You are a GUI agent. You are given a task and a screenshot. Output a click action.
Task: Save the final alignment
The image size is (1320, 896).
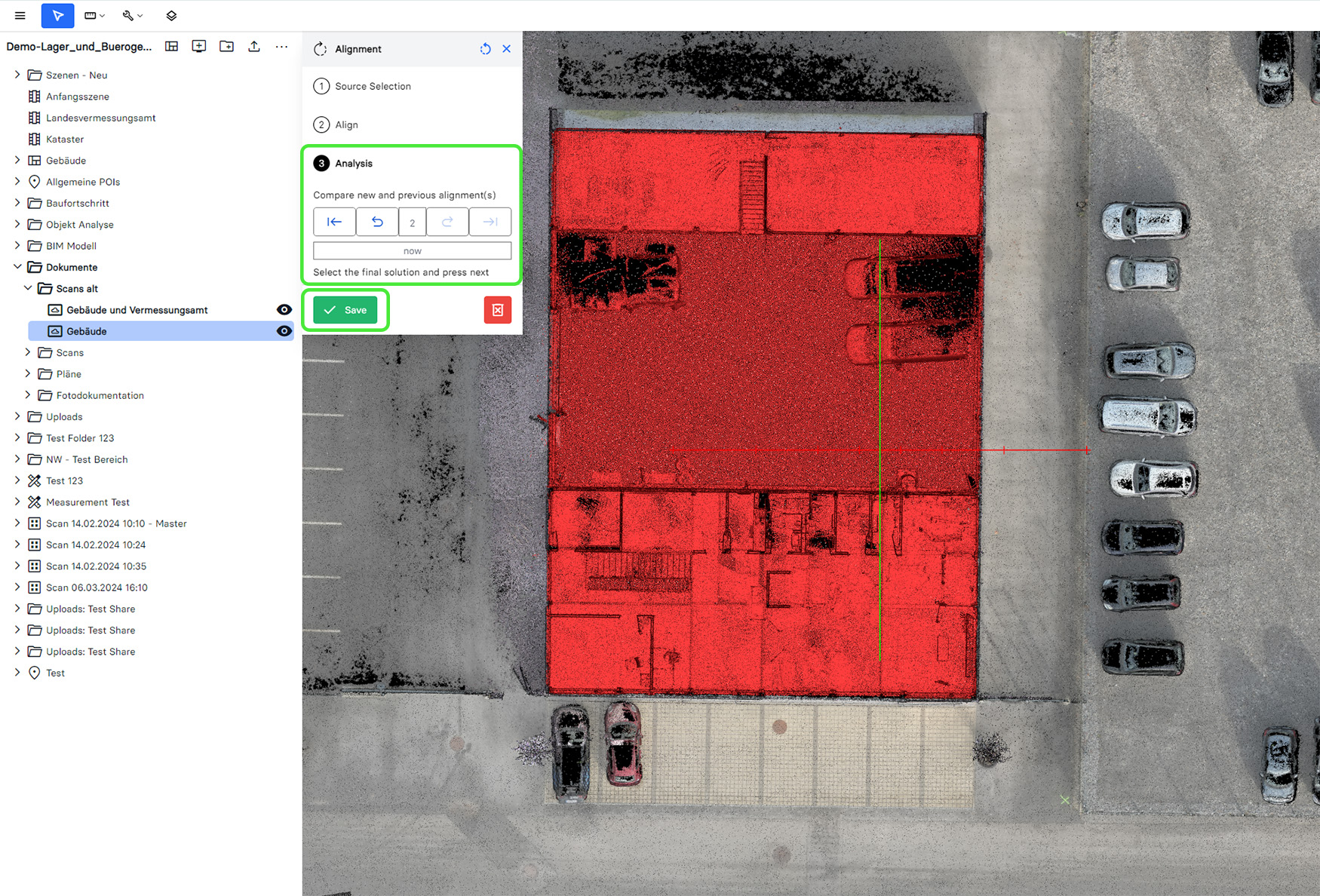[345, 310]
